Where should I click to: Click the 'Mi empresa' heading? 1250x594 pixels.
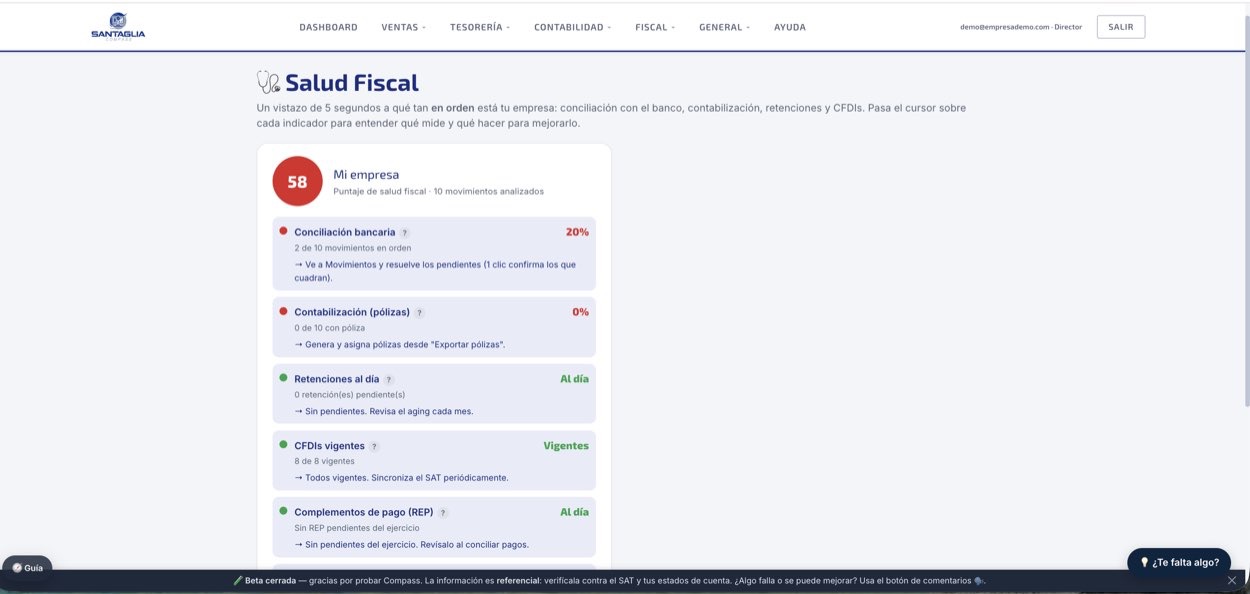point(366,174)
